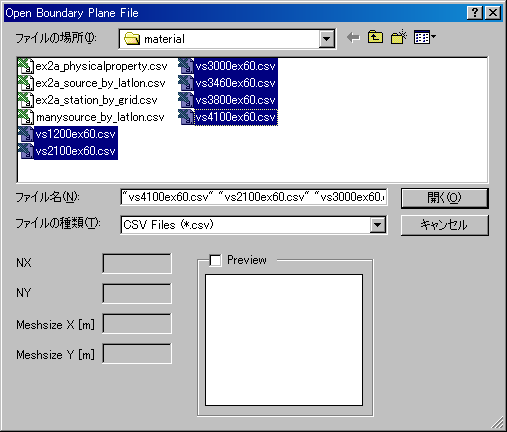Click the NX value field
The height and width of the screenshot is (432, 507).
137,263
